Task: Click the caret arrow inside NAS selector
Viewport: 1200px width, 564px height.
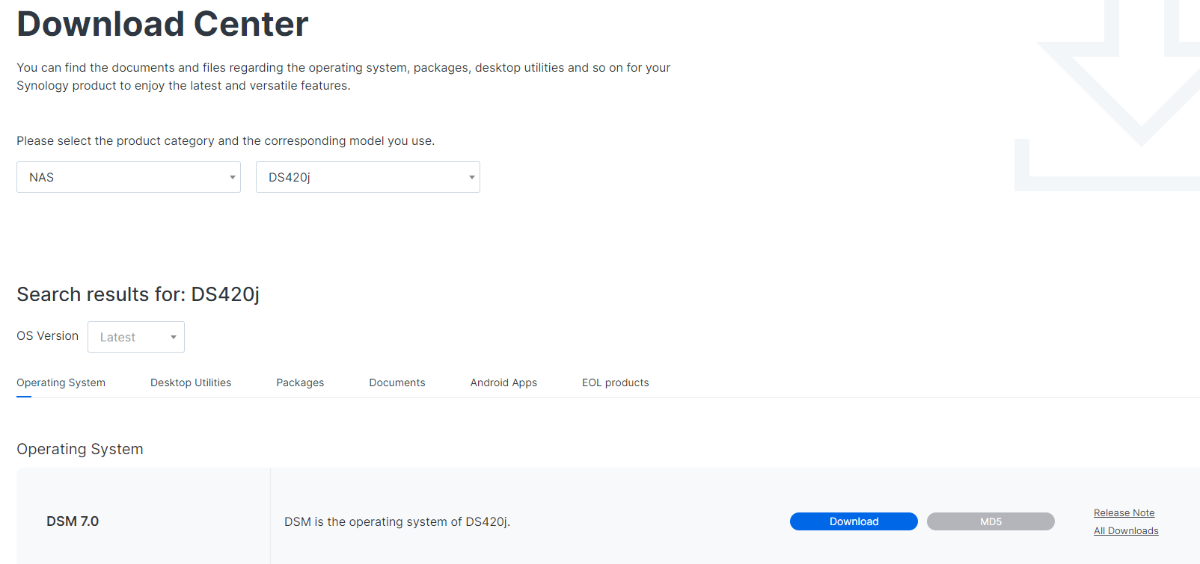Action: [x=232, y=178]
